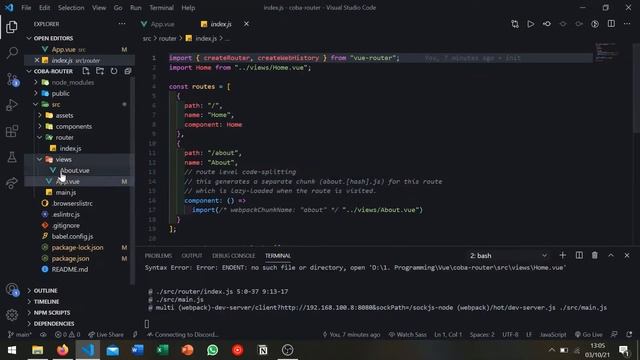Click Live Share in status bar
Viewport: 640px width, 360px height.
pos(106,334)
